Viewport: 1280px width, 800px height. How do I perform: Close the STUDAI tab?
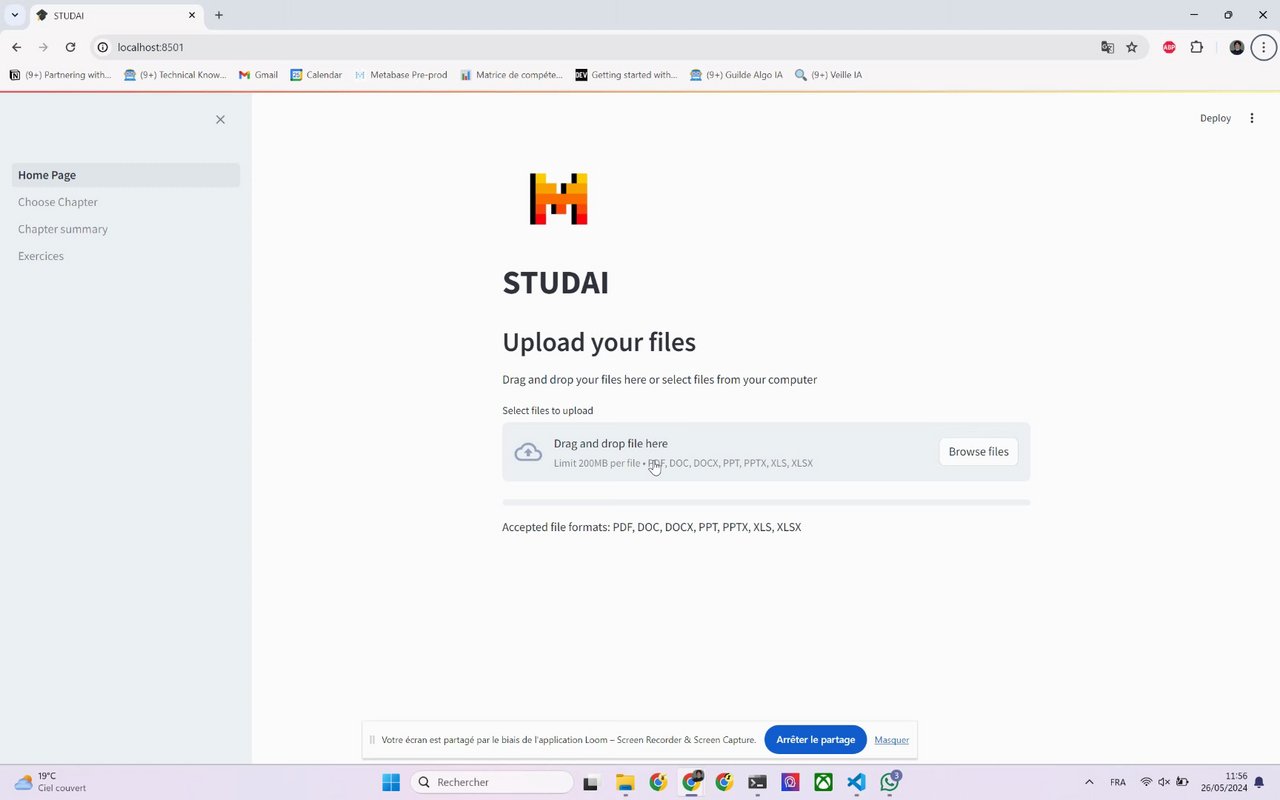tap(192, 15)
